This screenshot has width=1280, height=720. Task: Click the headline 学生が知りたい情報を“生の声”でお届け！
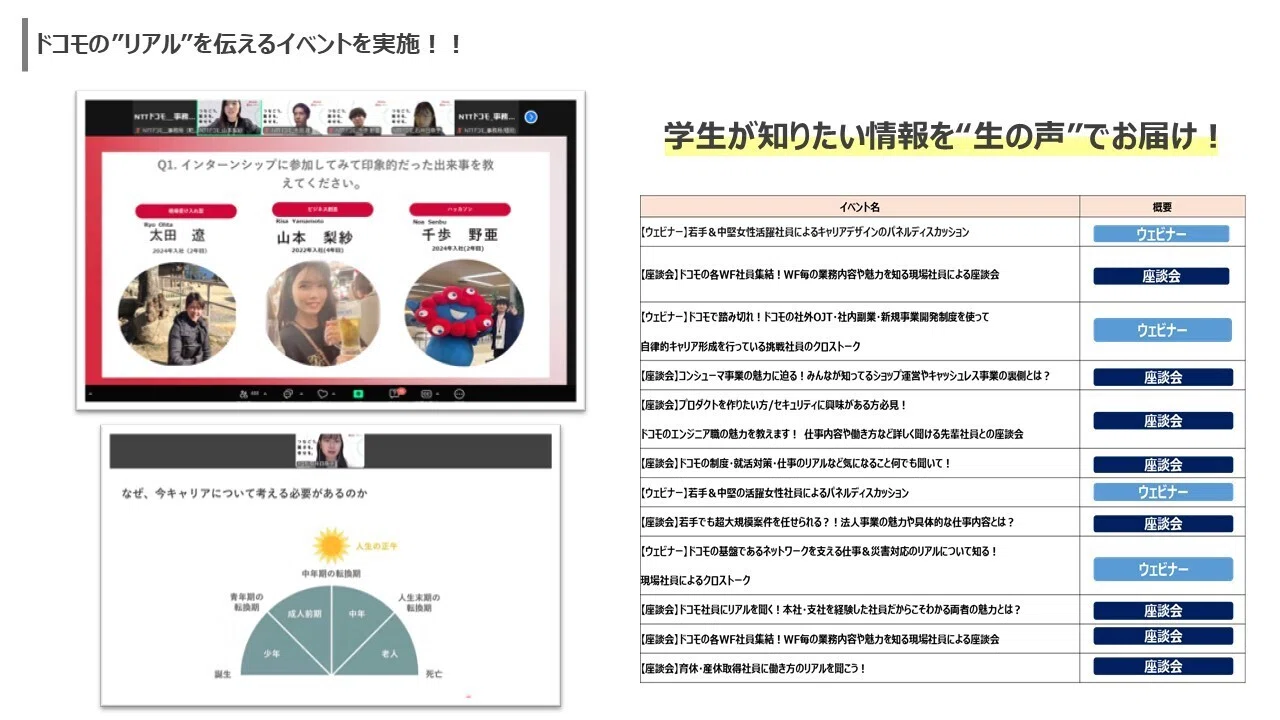pos(942,137)
